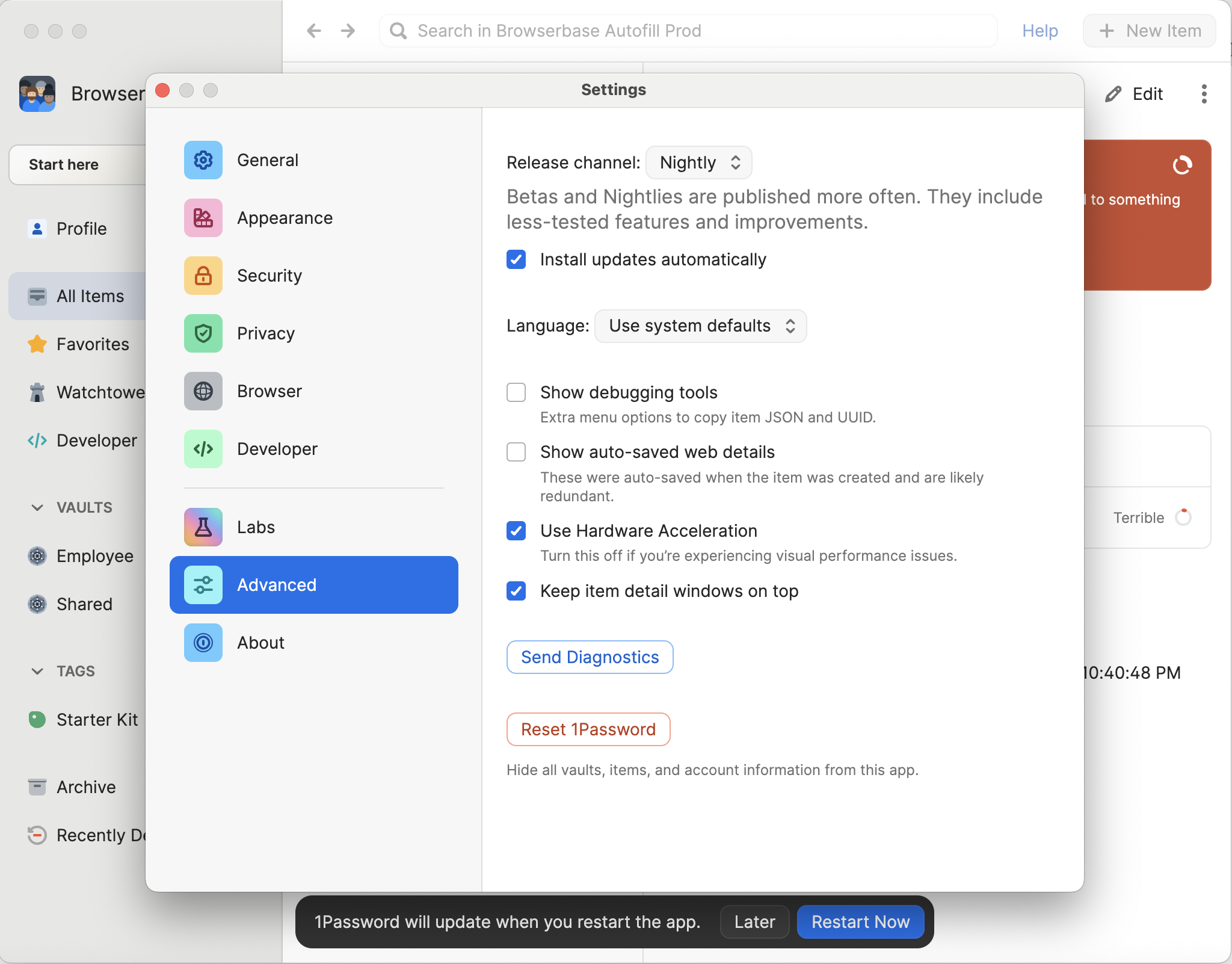
Task: Click the Browser globe icon
Action: click(203, 391)
